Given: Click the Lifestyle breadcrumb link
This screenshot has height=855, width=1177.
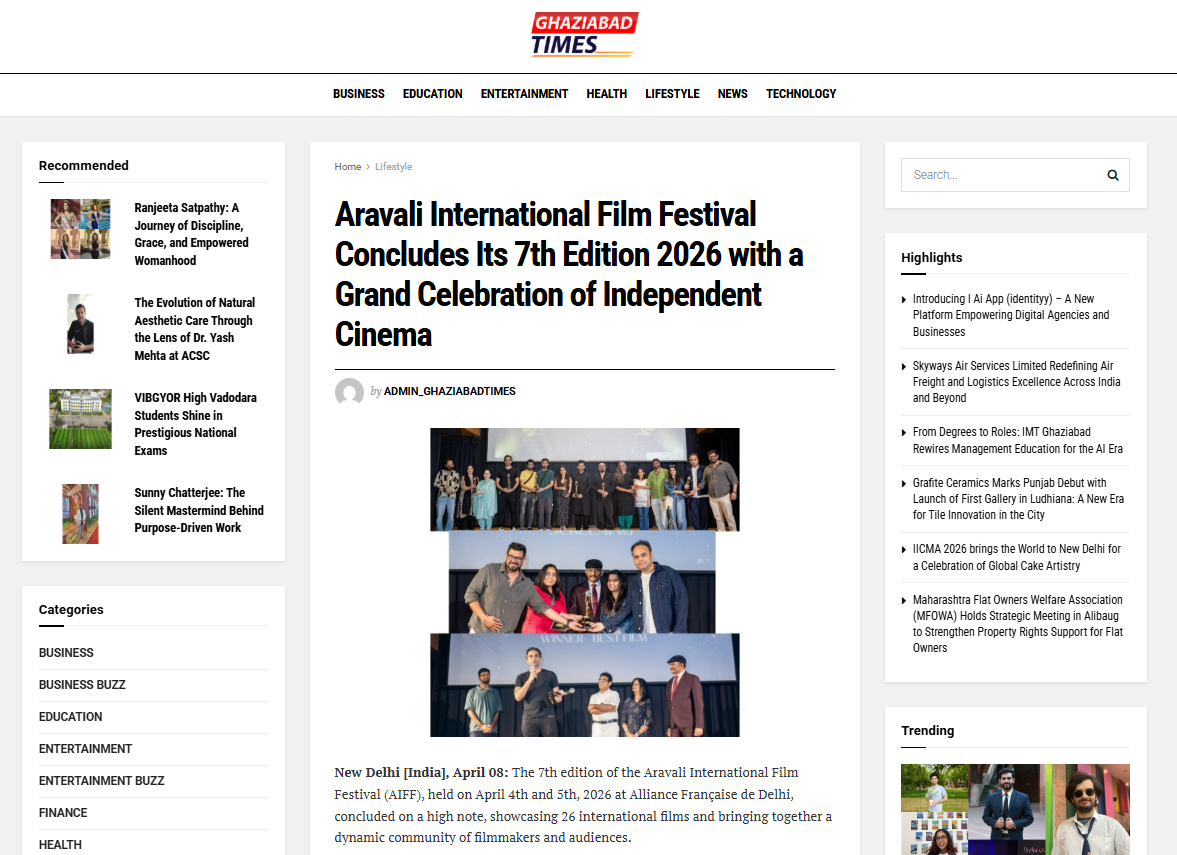Looking at the screenshot, I should coord(393,167).
